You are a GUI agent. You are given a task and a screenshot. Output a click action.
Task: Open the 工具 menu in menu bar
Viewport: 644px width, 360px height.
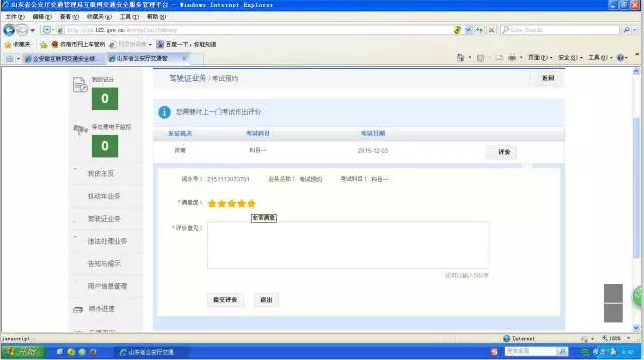click(x=129, y=17)
